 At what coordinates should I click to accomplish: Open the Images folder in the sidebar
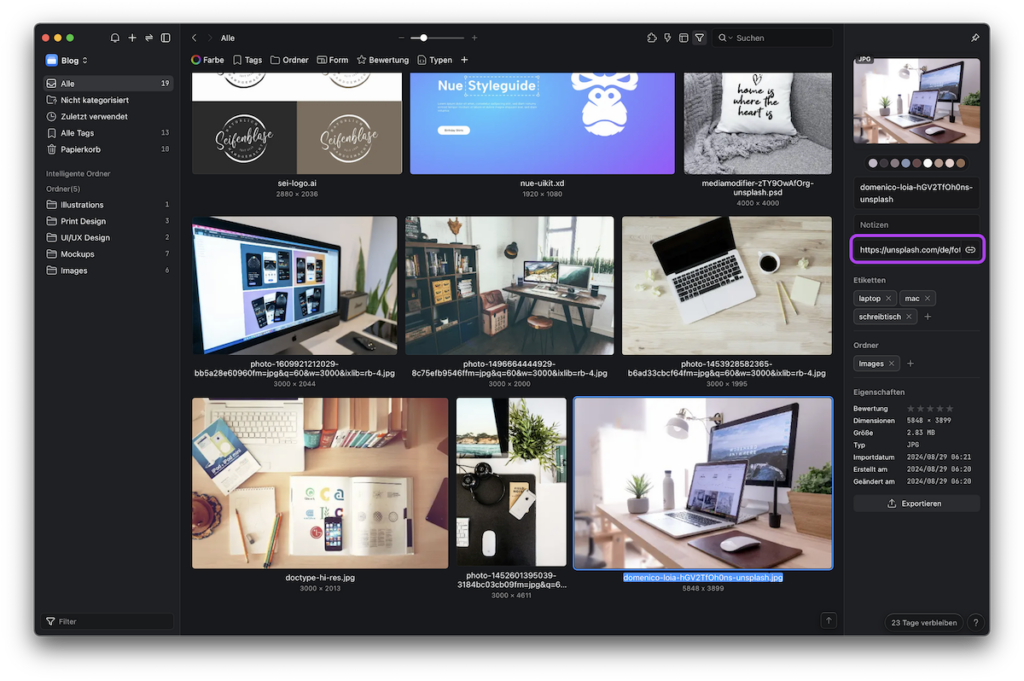click(108, 270)
